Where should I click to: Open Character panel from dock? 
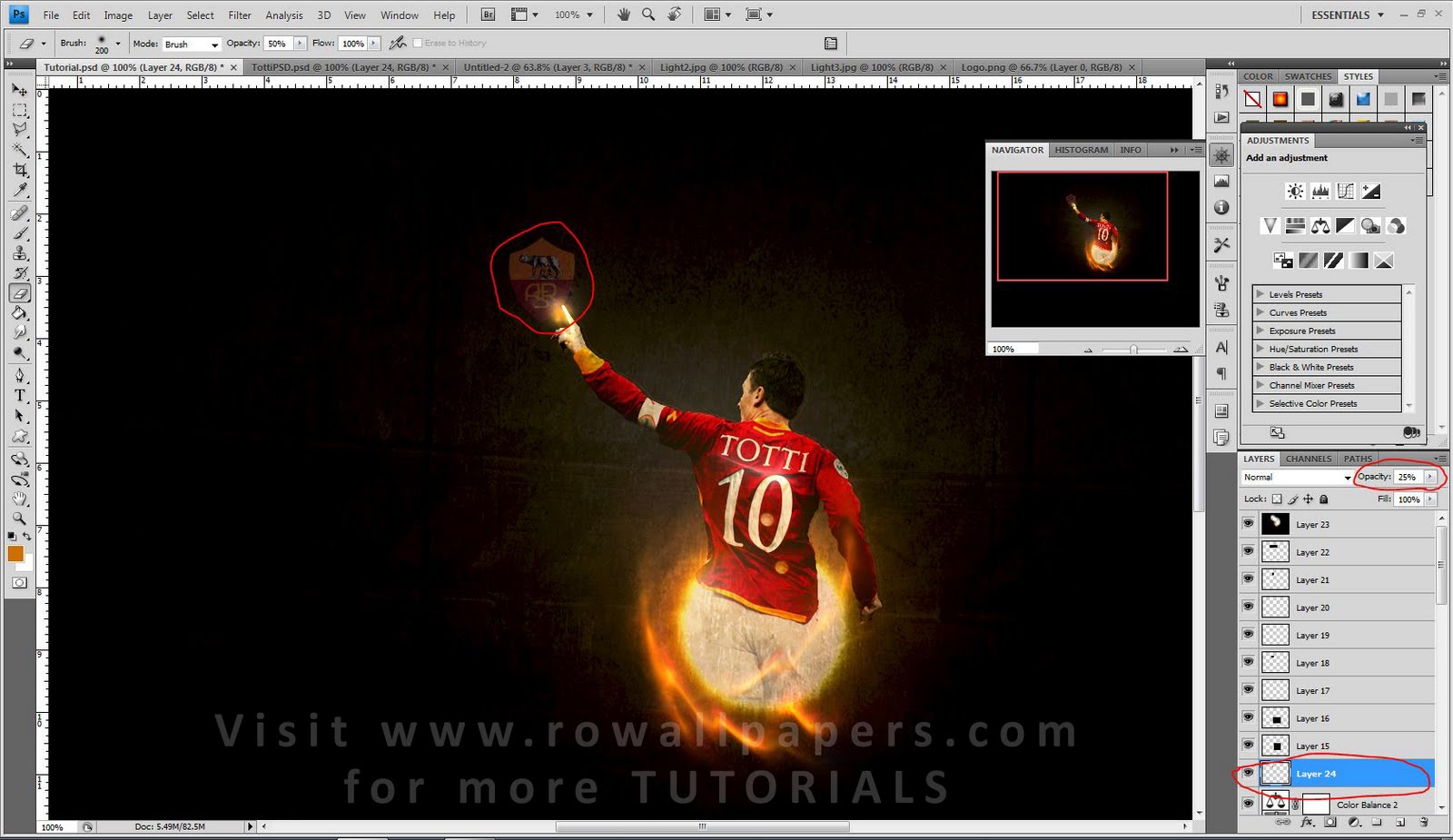(1221, 347)
